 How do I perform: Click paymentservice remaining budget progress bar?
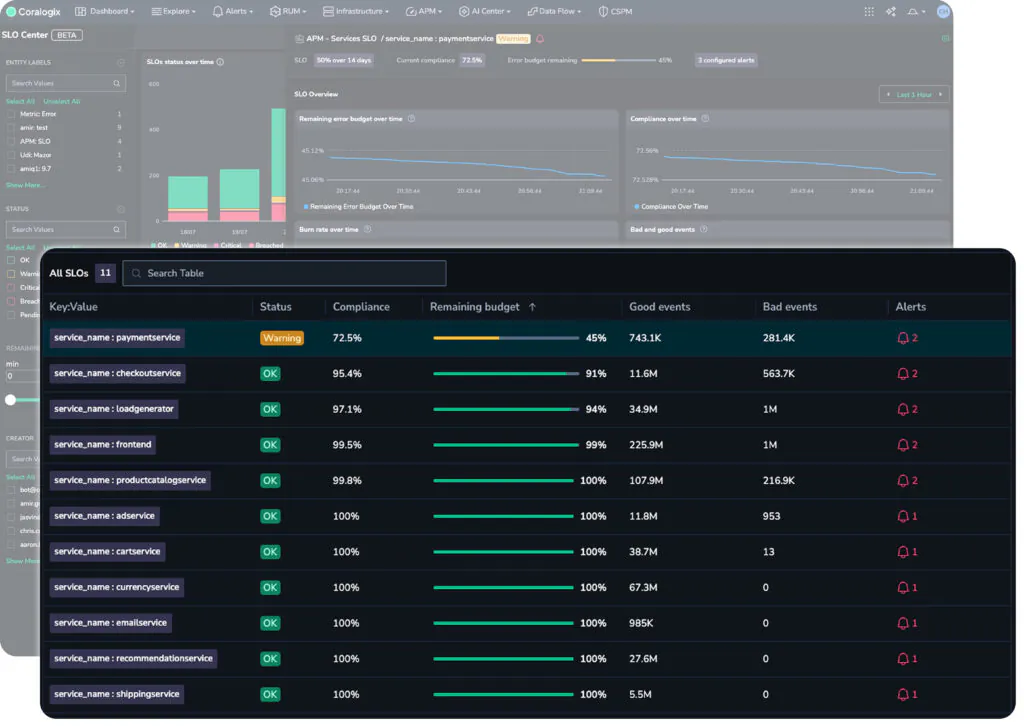pyautogui.click(x=506, y=338)
